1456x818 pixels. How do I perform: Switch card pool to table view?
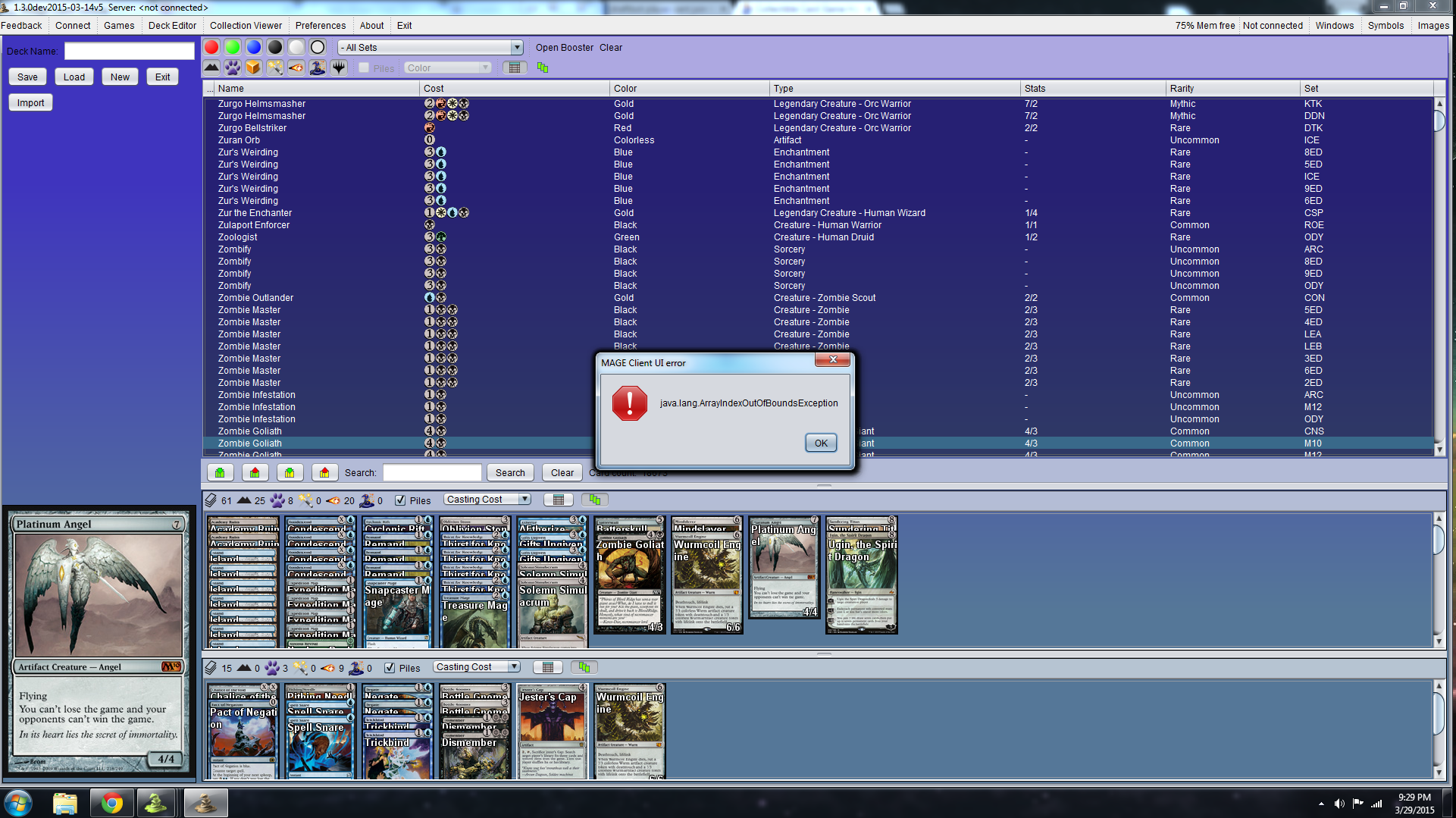pos(515,67)
